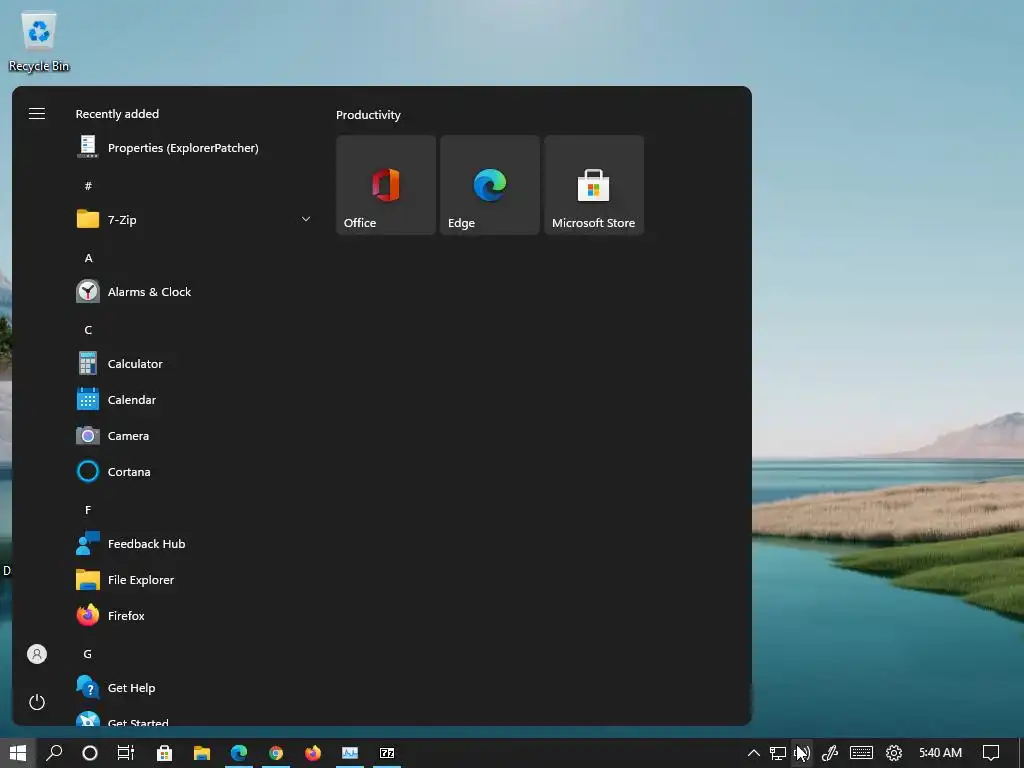Switch to Chrome on the taskbar
1024x768 pixels.
click(276, 753)
